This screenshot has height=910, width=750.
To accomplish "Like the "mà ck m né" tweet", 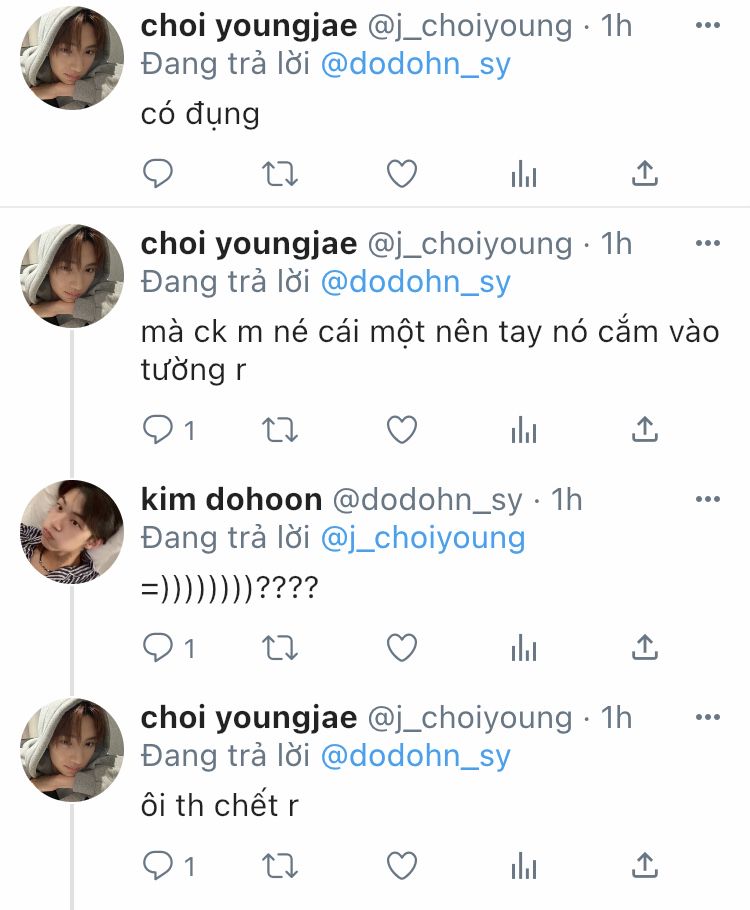I will [x=402, y=430].
